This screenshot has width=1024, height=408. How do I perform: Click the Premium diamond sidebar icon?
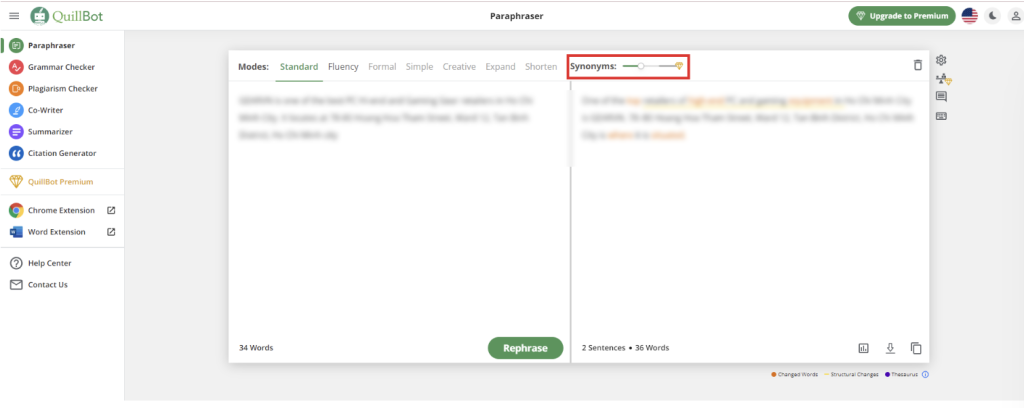click(16, 182)
